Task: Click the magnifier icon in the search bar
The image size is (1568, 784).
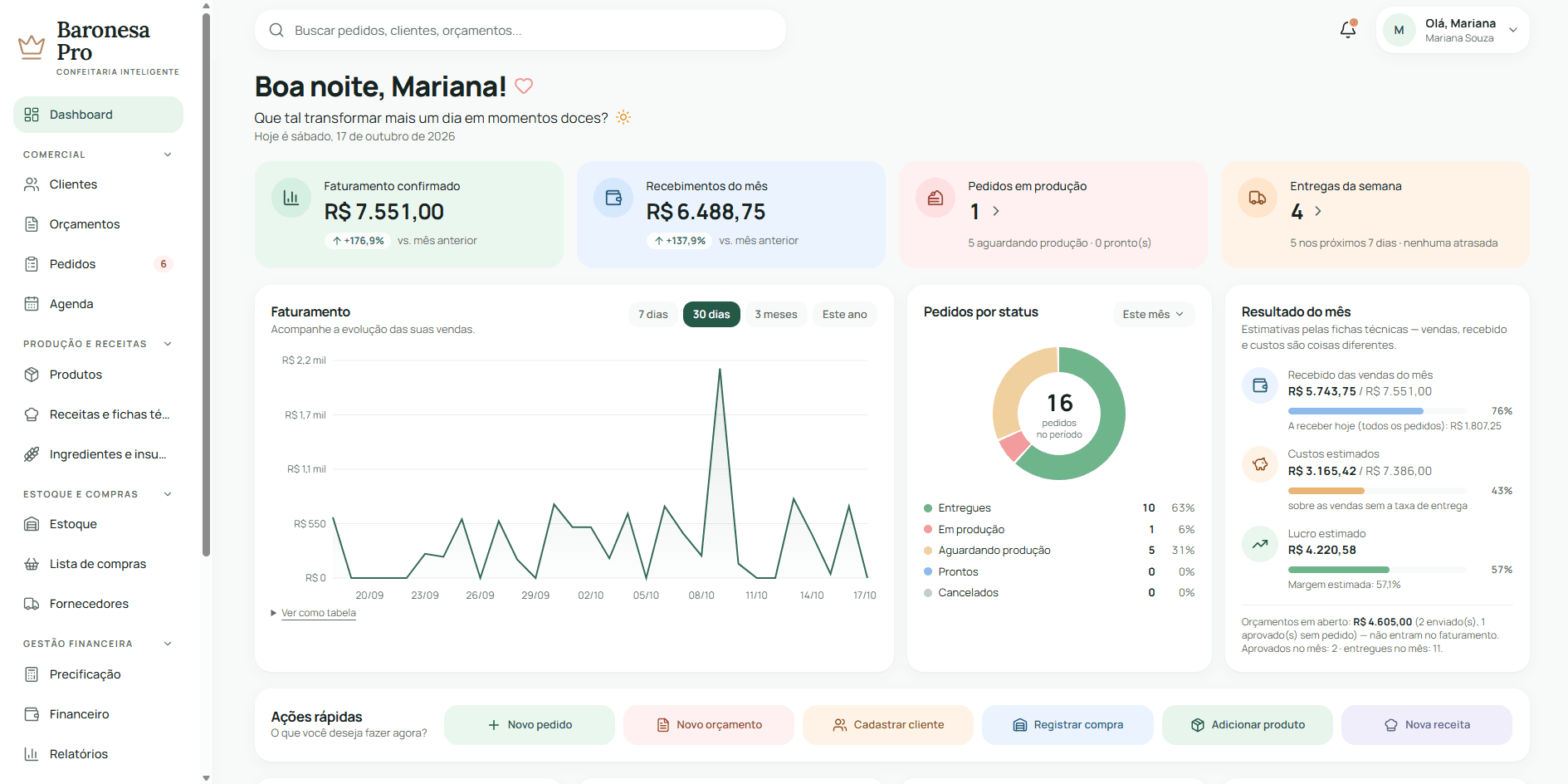Action: coord(276,30)
